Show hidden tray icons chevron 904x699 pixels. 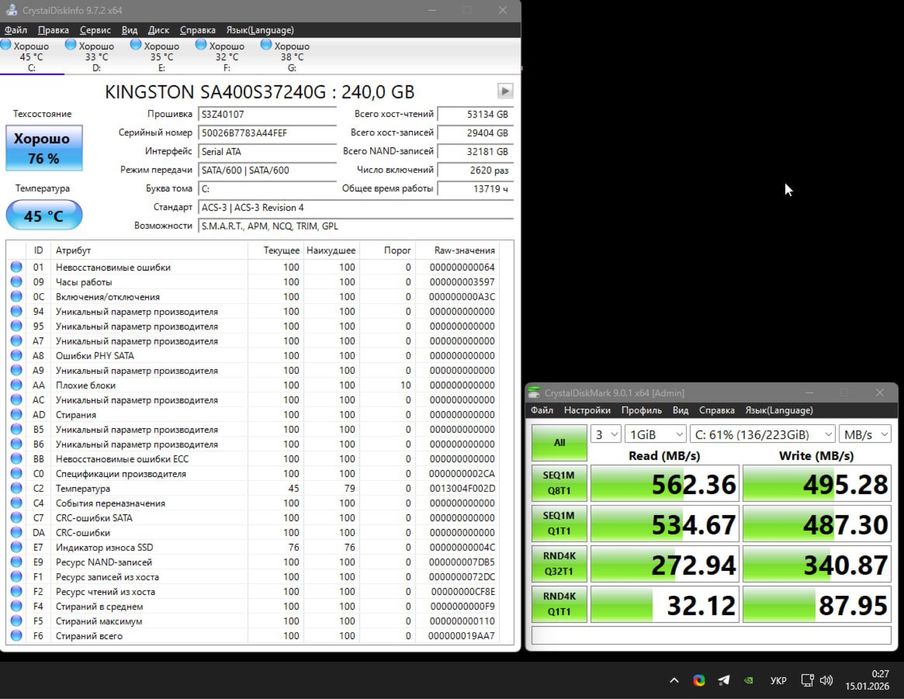point(674,681)
